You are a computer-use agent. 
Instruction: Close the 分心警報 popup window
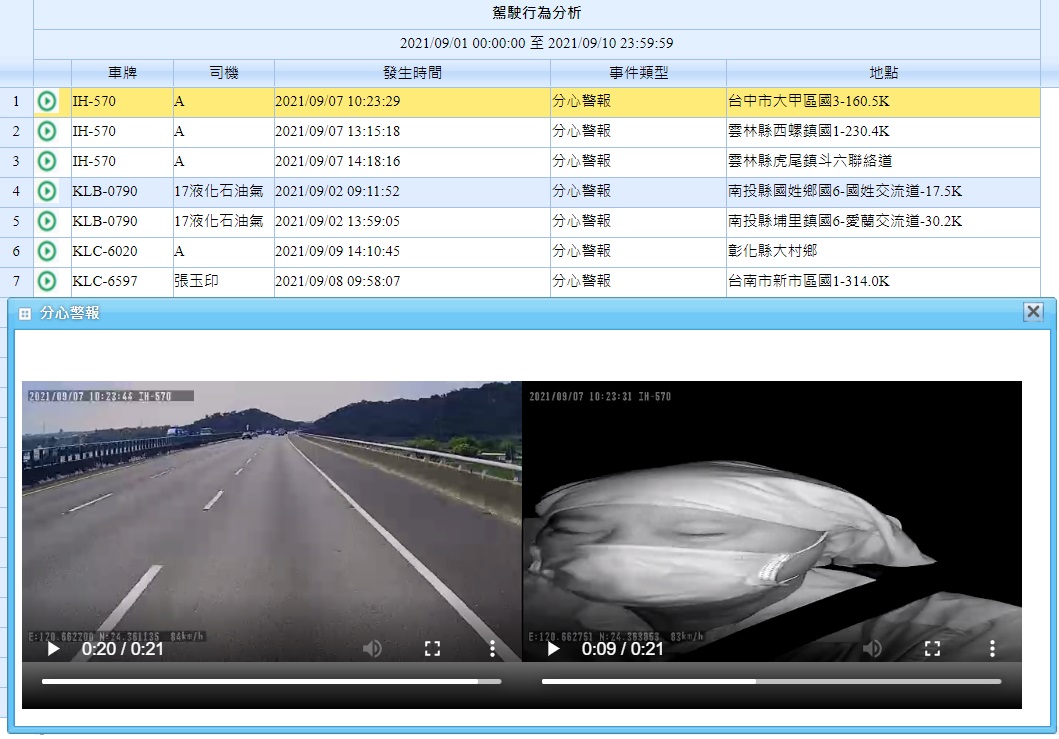(1033, 311)
